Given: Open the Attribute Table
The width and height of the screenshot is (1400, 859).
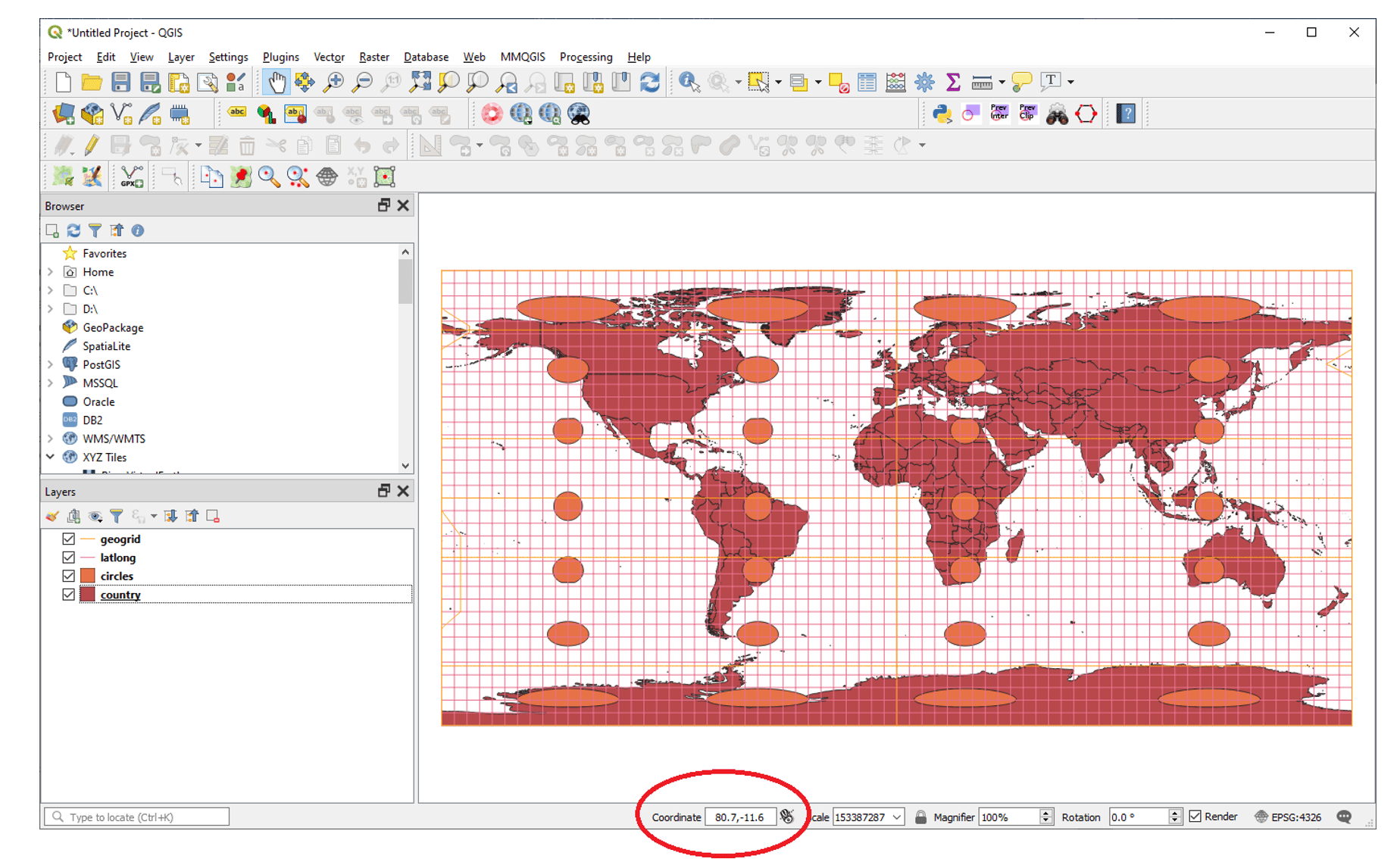Looking at the screenshot, I should (x=867, y=81).
